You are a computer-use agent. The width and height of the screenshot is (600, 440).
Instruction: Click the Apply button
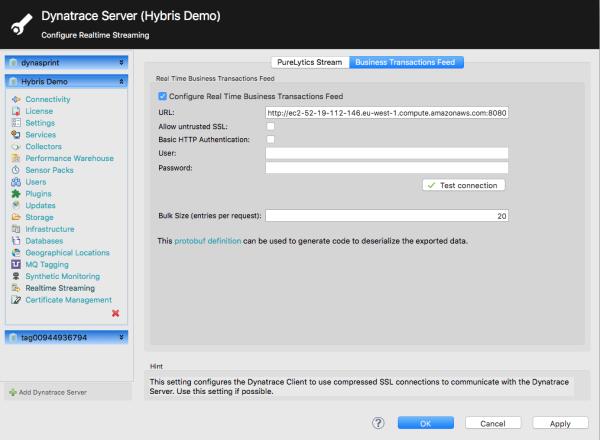(560, 424)
